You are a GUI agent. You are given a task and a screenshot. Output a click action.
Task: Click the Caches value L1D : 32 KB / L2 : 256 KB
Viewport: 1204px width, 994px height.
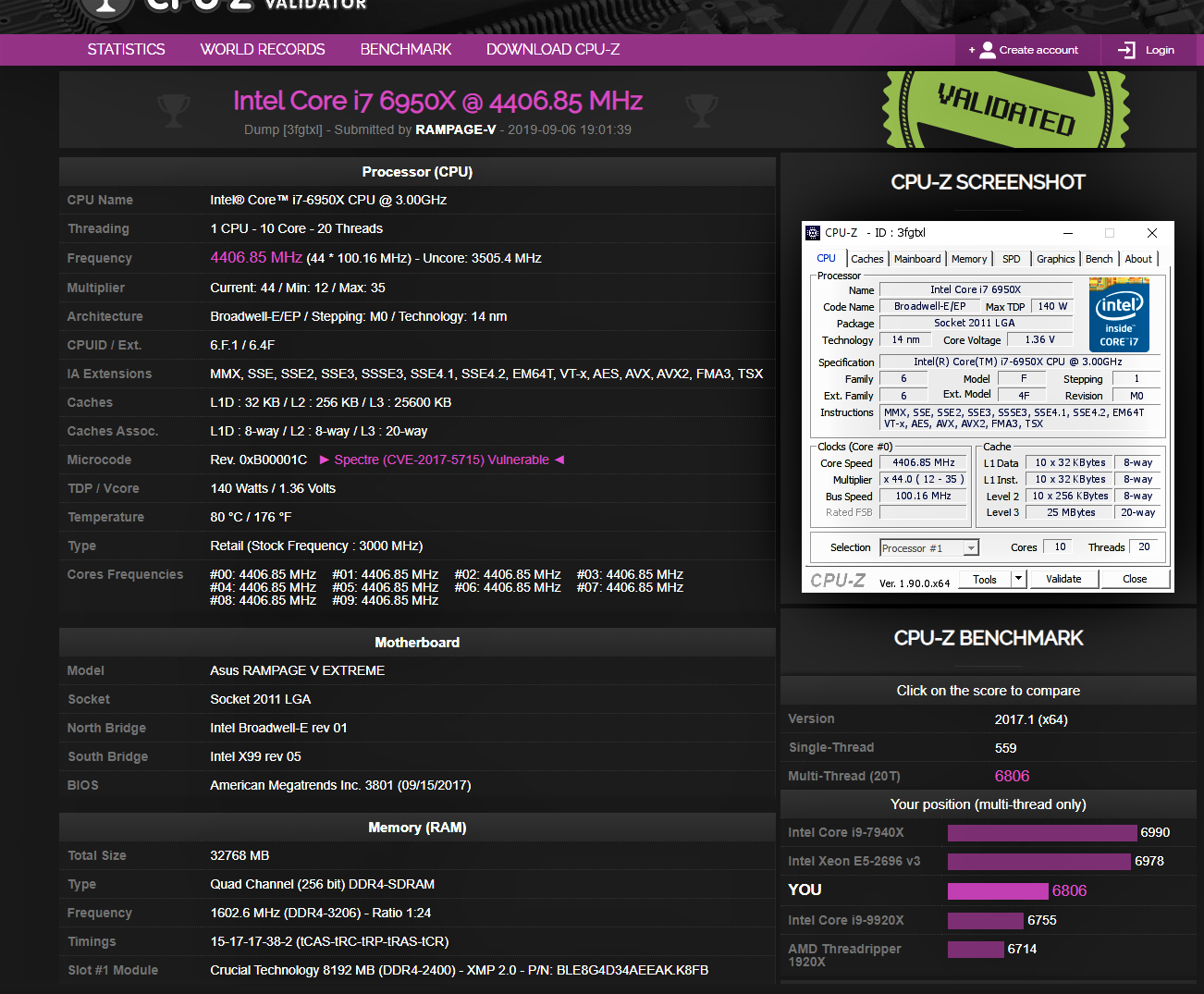[x=330, y=402]
